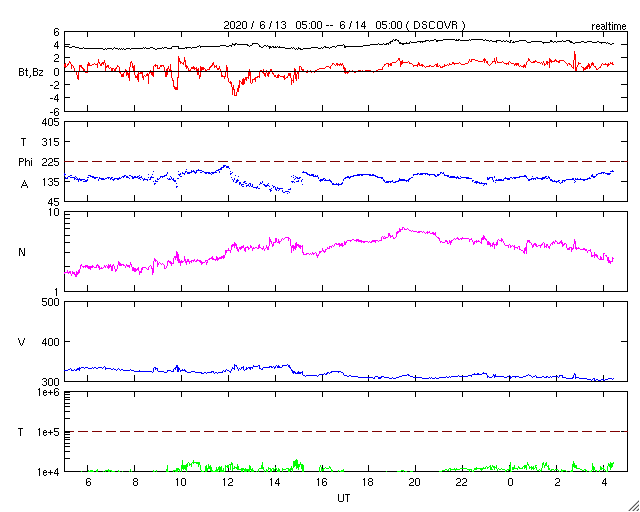Click the '300' velocity tick label
The width and height of the screenshot is (640, 512).
coord(50,381)
